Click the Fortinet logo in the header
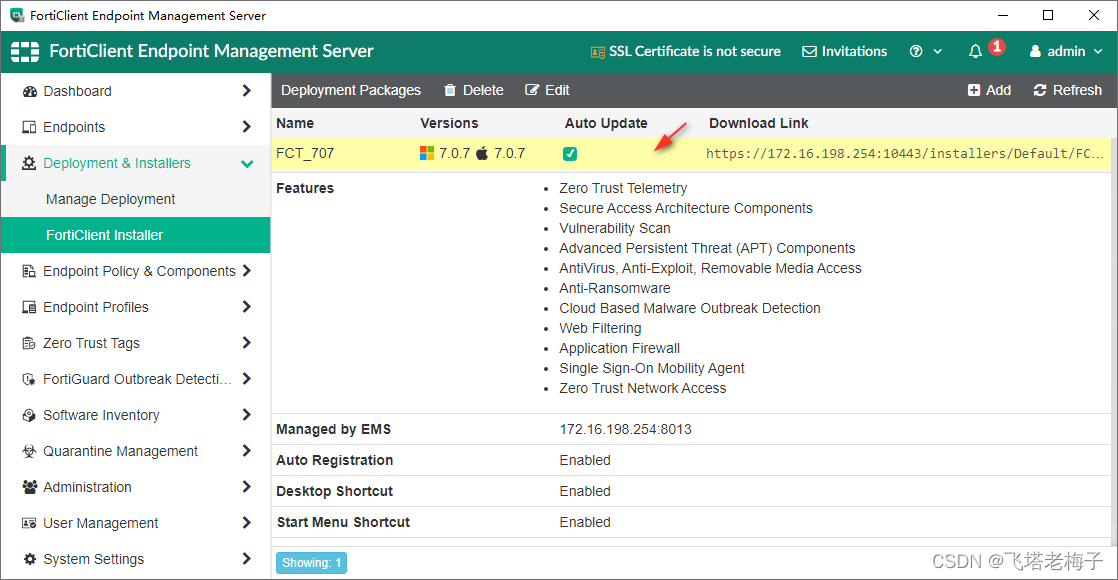This screenshot has height=580, width=1118. pos(25,51)
